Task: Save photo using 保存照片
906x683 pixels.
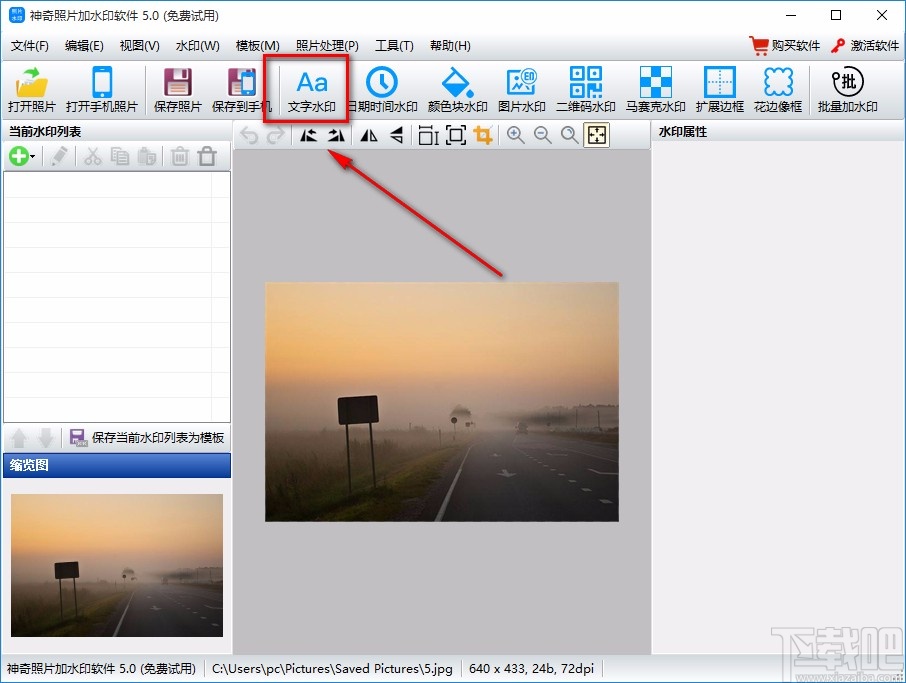Action: click(x=177, y=89)
